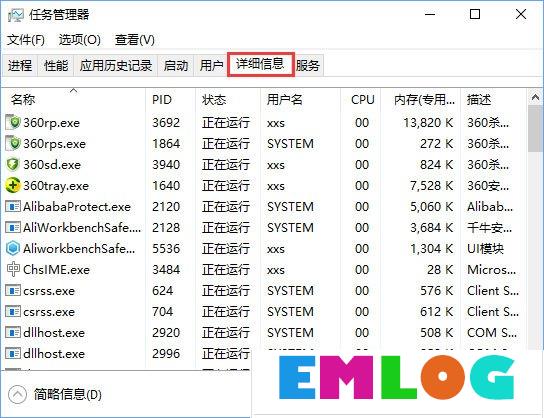
Task: Click the description Micros...
Action: tap(491, 270)
